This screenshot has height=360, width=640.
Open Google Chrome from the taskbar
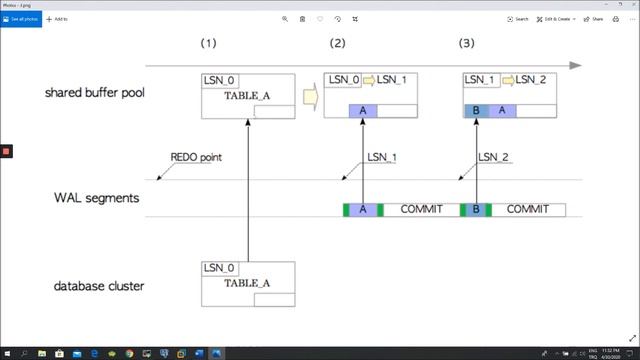(x=129, y=353)
